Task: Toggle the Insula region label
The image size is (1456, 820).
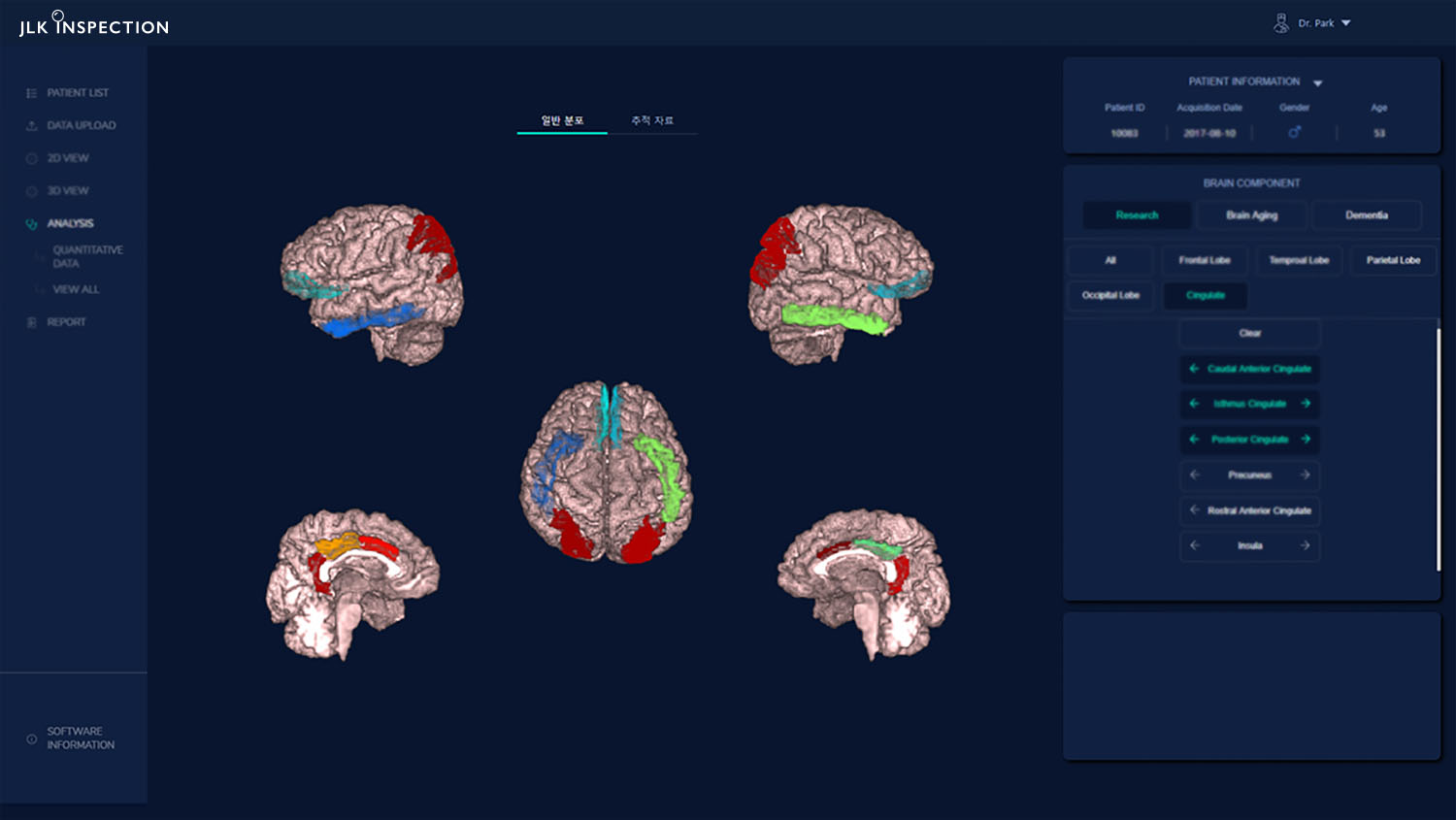Action: pos(1249,545)
